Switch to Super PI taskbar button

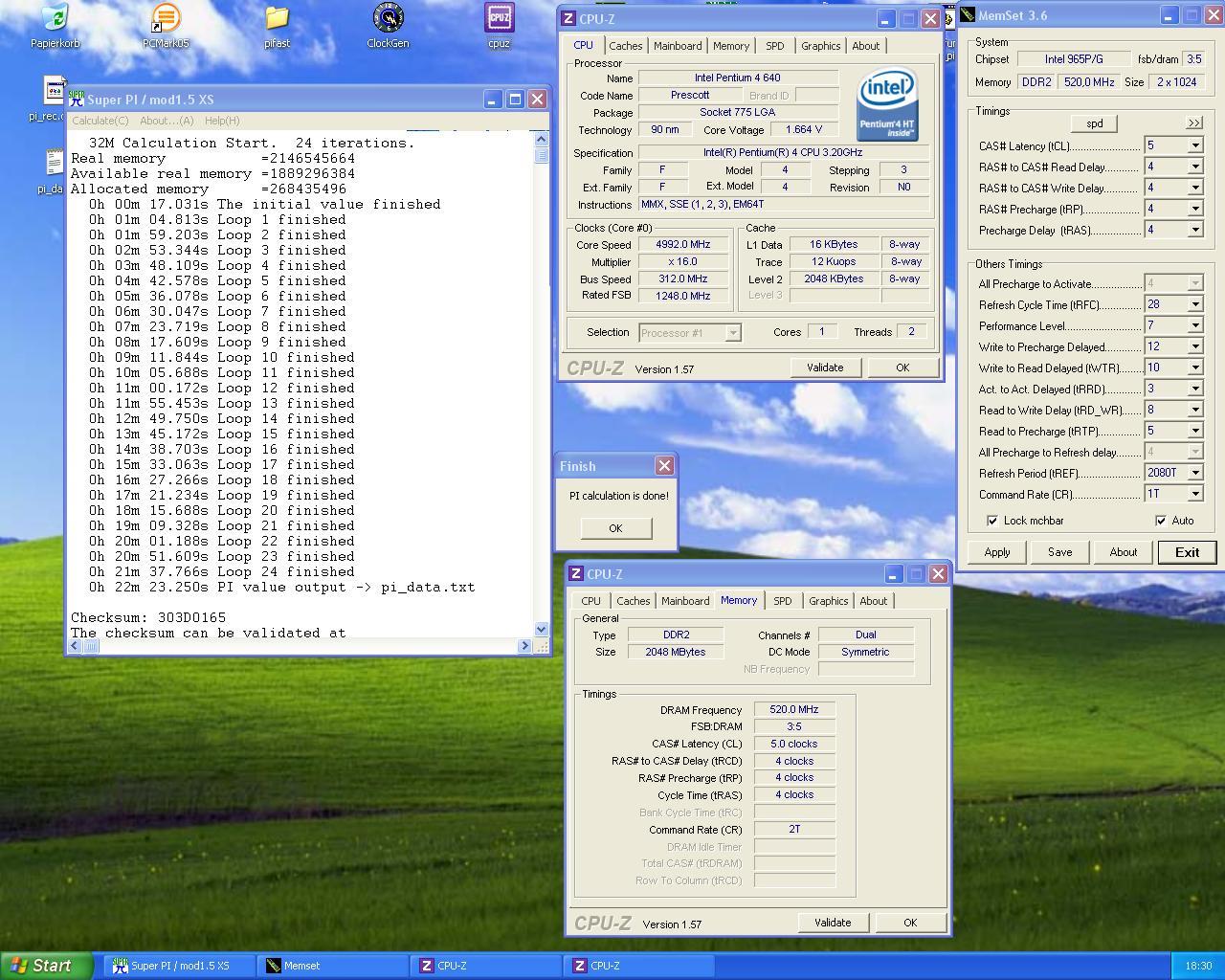tap(178, 966)
